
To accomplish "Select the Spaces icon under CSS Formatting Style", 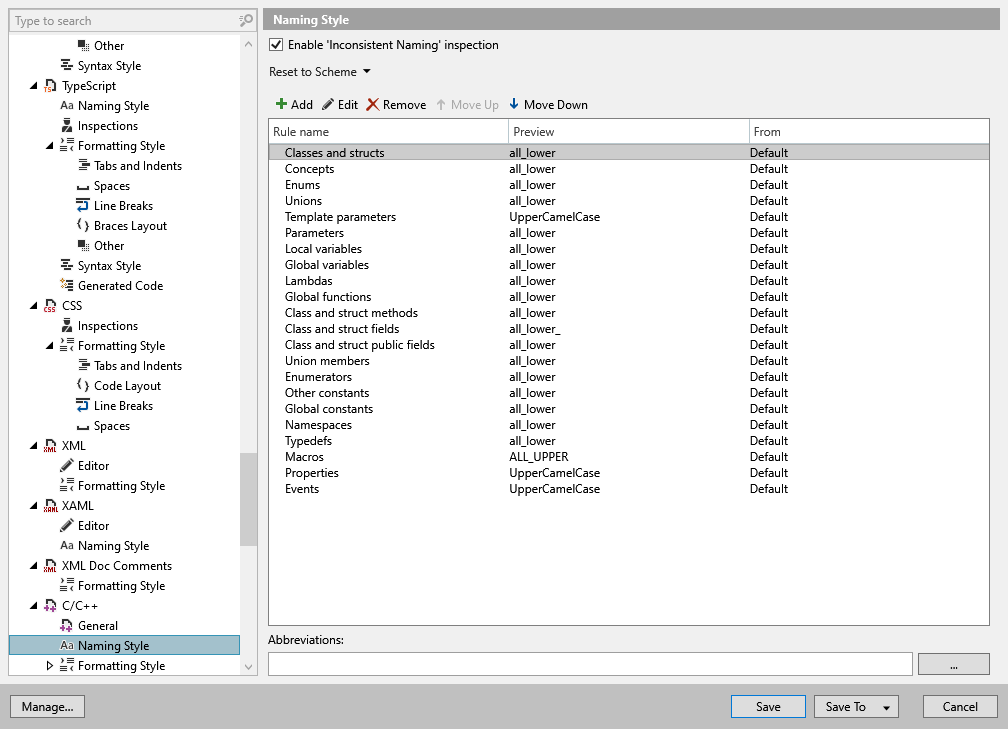I will tap(84, 425).
